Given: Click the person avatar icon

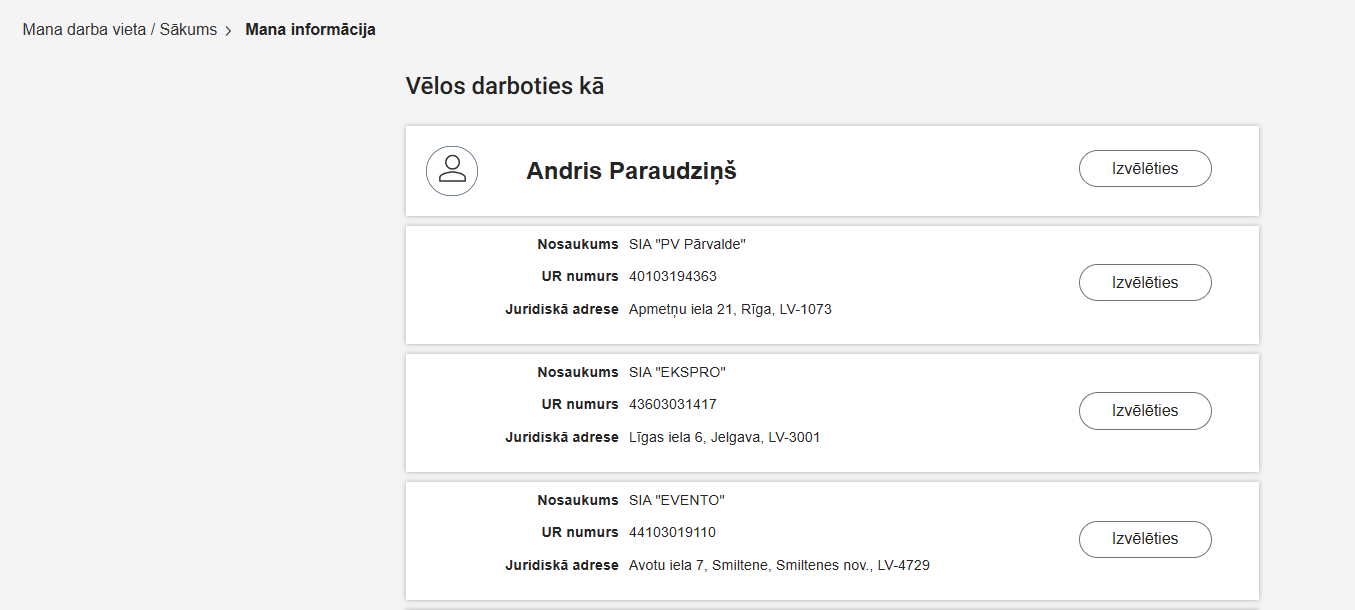Looking at the screenshot, I should coord(452,170).
